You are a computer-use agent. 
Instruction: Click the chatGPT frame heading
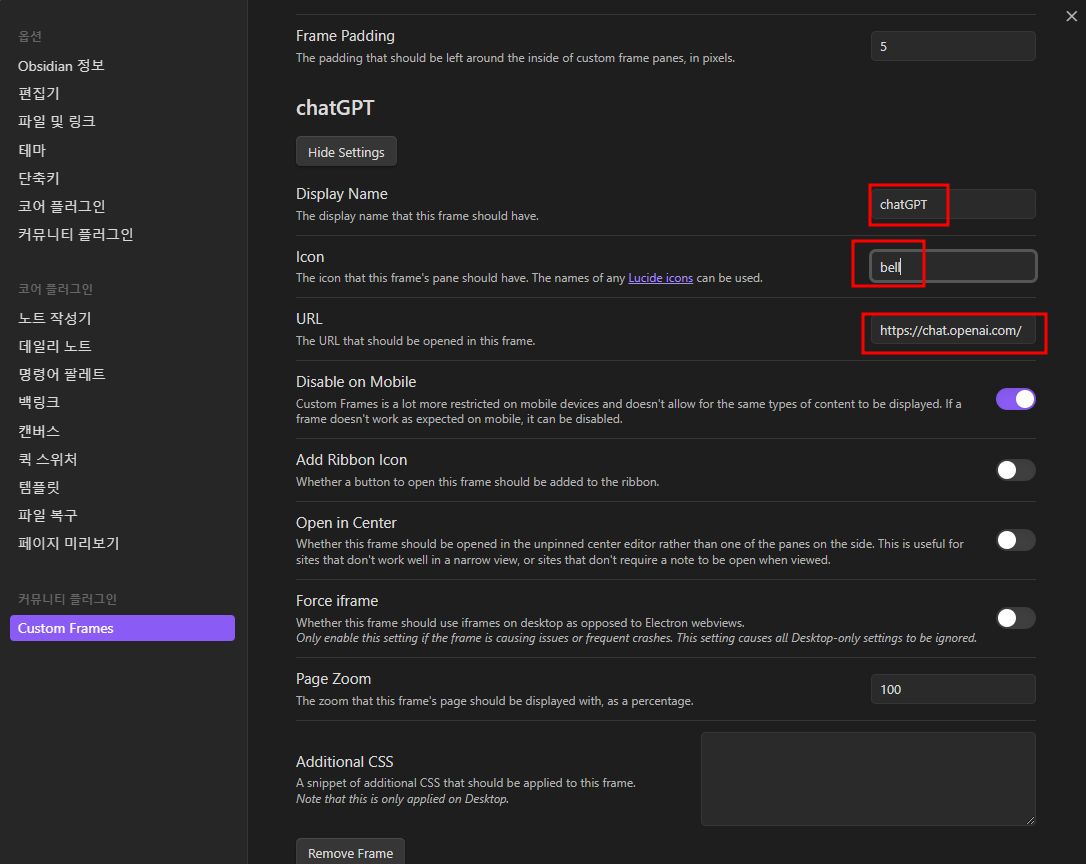(335, 108)
